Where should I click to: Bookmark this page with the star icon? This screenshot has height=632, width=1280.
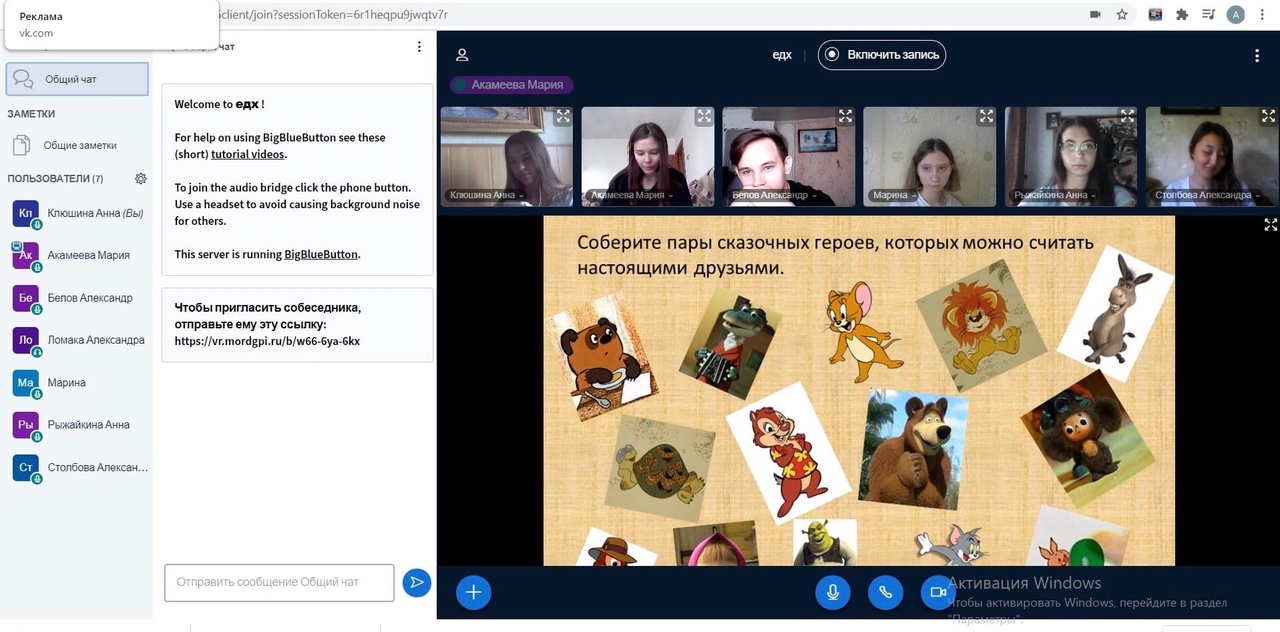click(1122, 15)
